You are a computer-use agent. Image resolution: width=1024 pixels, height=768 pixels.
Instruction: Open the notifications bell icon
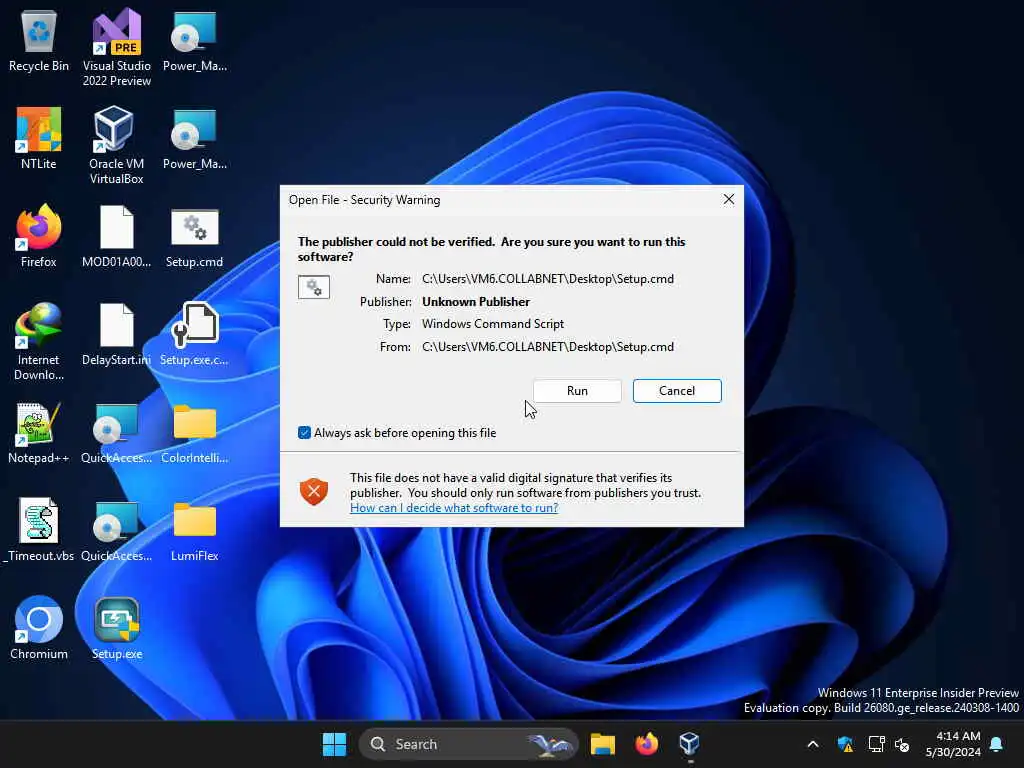pyautogui.click(x=996, y=744)
